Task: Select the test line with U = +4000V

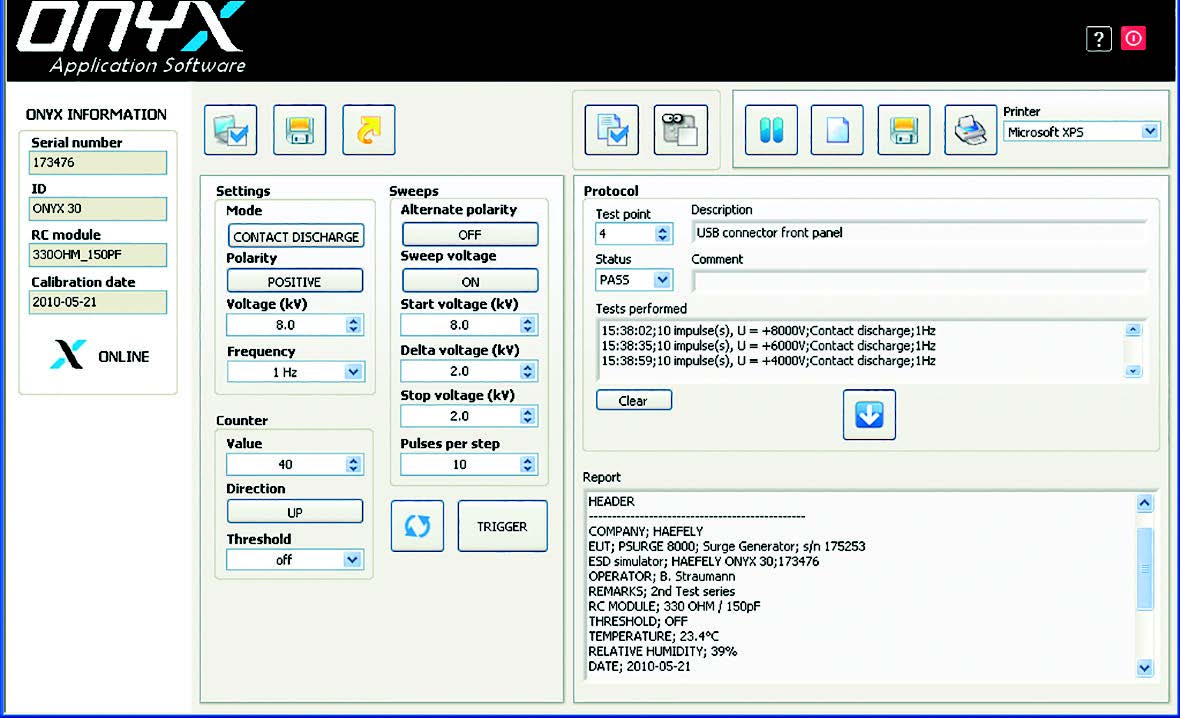Action: pyautogui.click(x=768, y=361)
